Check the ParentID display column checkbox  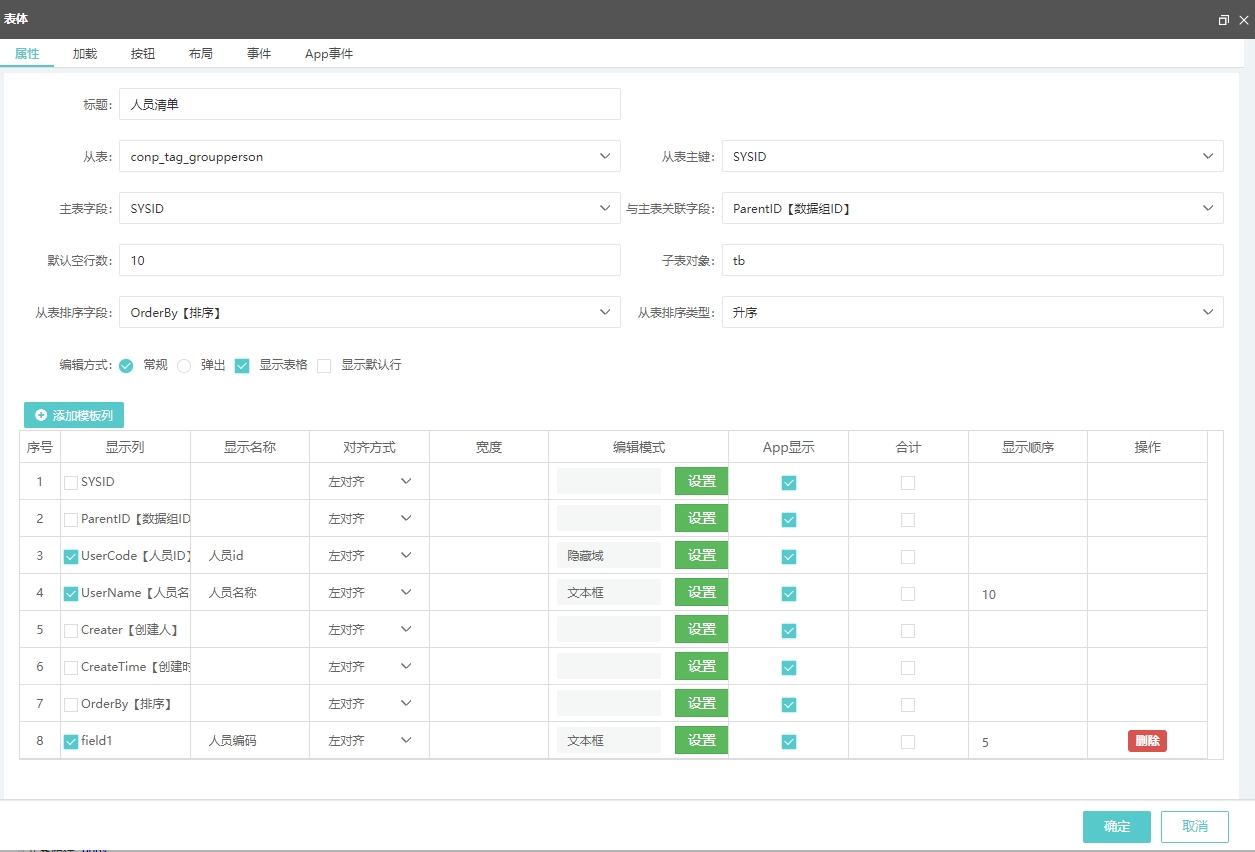point(71,519)
